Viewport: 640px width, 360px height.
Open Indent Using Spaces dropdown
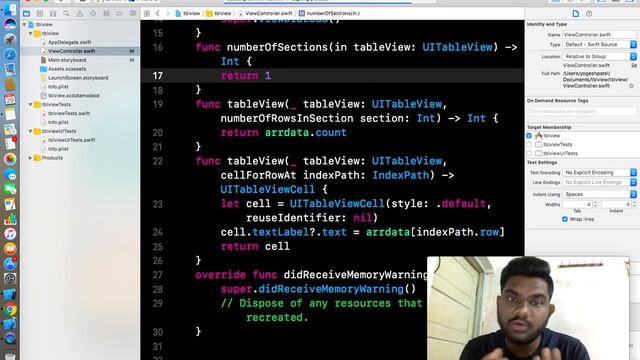(x=599, y=194)
